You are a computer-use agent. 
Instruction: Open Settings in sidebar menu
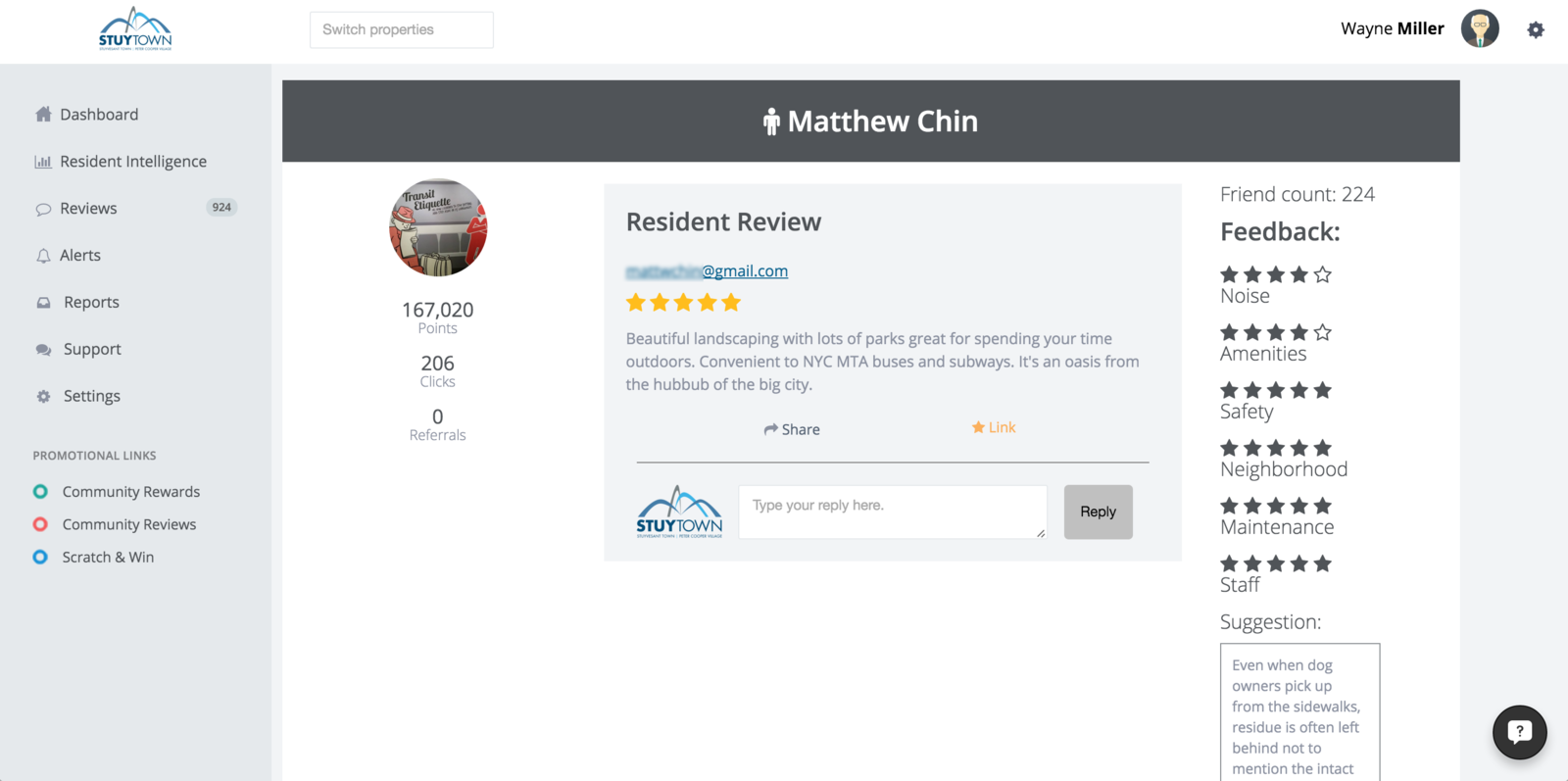[x=92, y=396]
